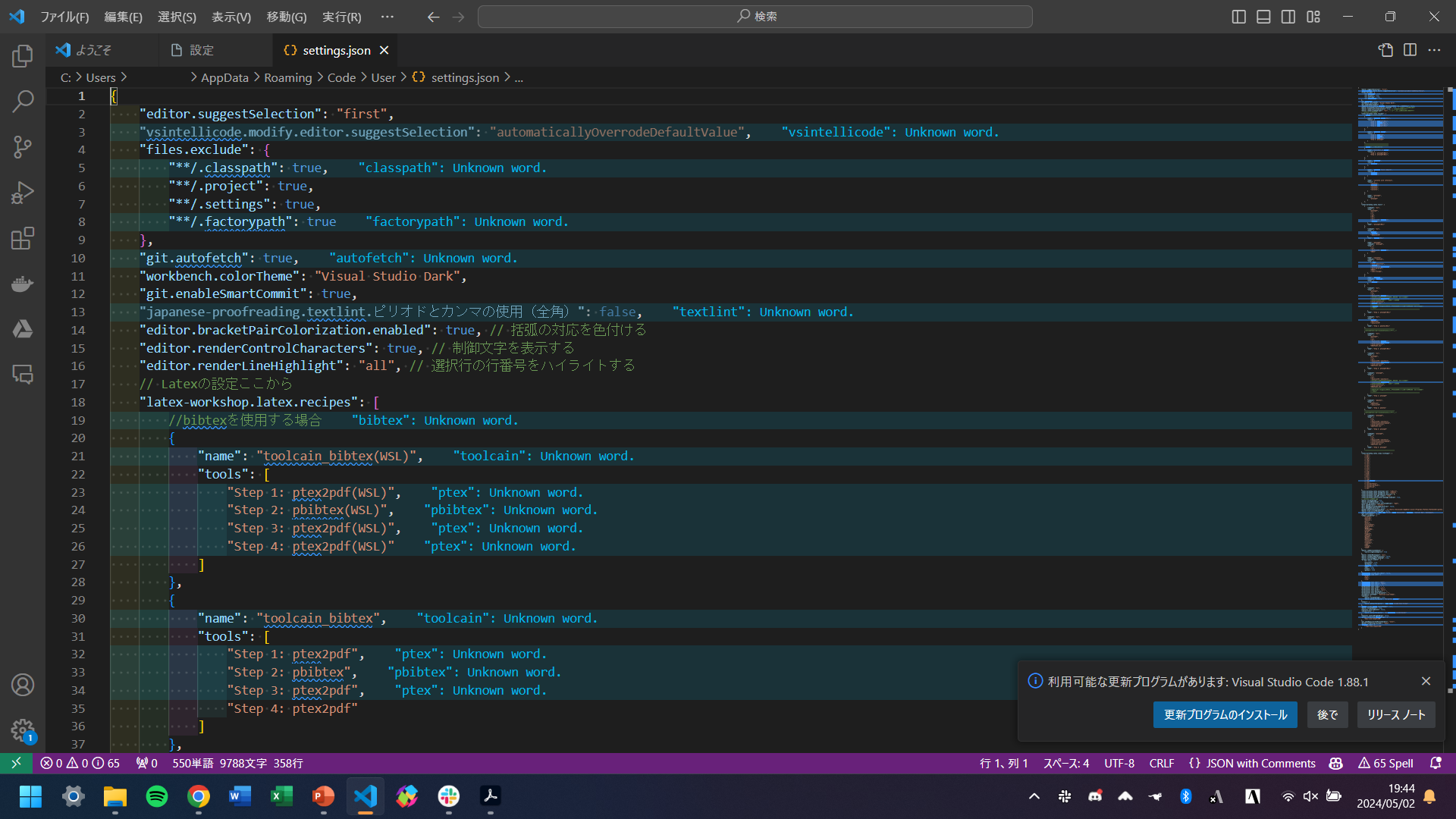Click the Accounts icon in the activity bar
Image resolution: width=1456 pixels, height=819 pixels.
pyautogui.click(x=23, y=685)
